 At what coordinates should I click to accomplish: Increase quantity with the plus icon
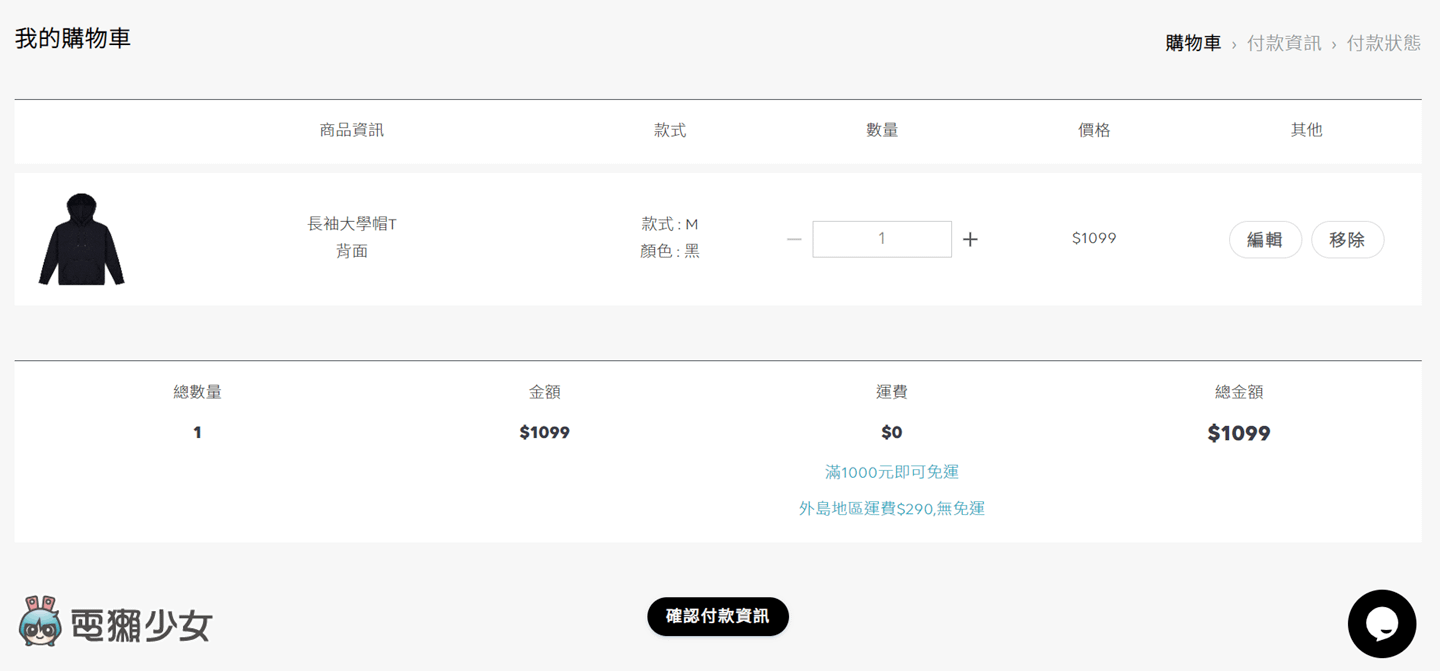(x=970, y=240)
